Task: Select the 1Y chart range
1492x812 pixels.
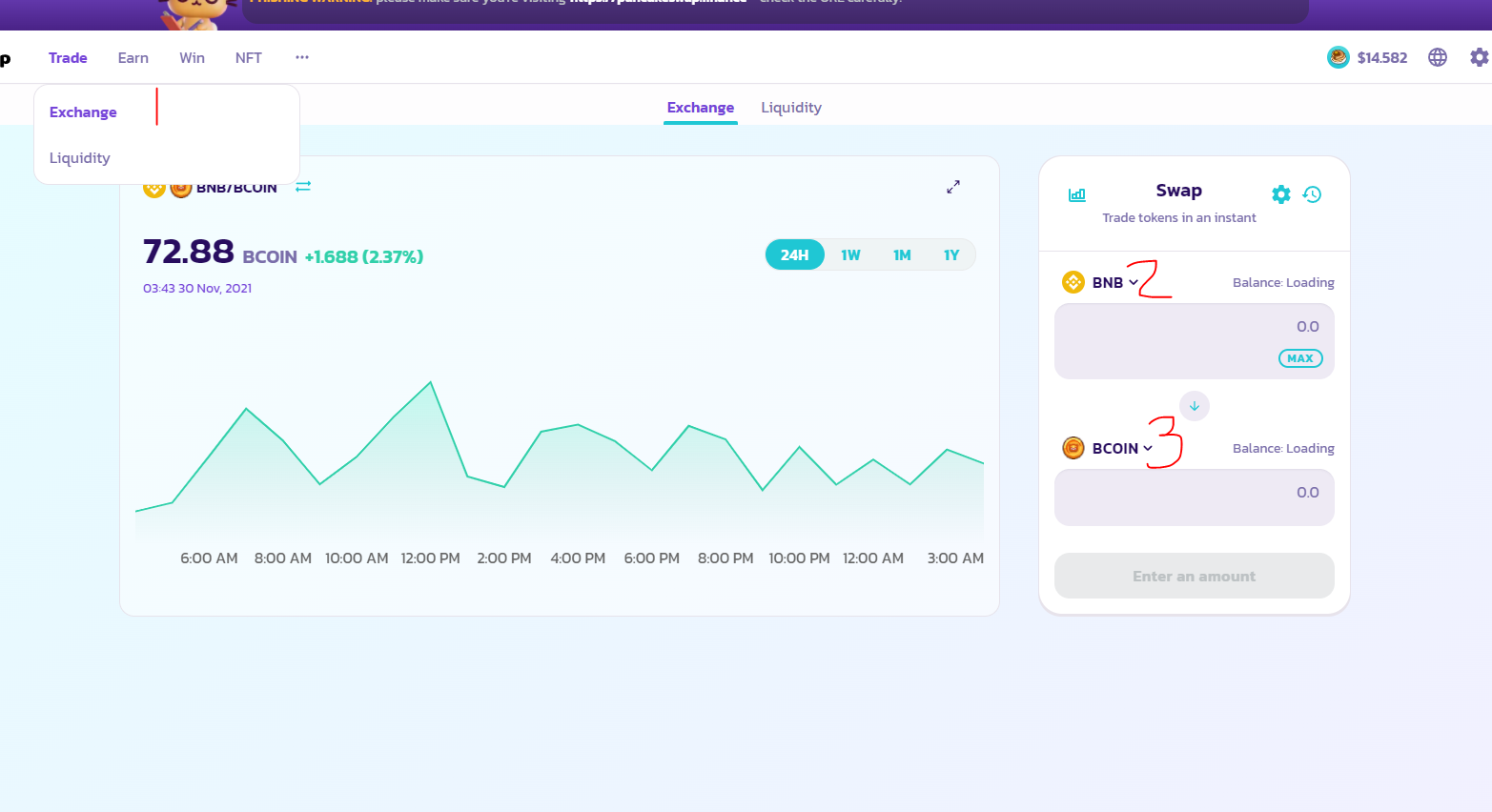Action: click(951, 255)
